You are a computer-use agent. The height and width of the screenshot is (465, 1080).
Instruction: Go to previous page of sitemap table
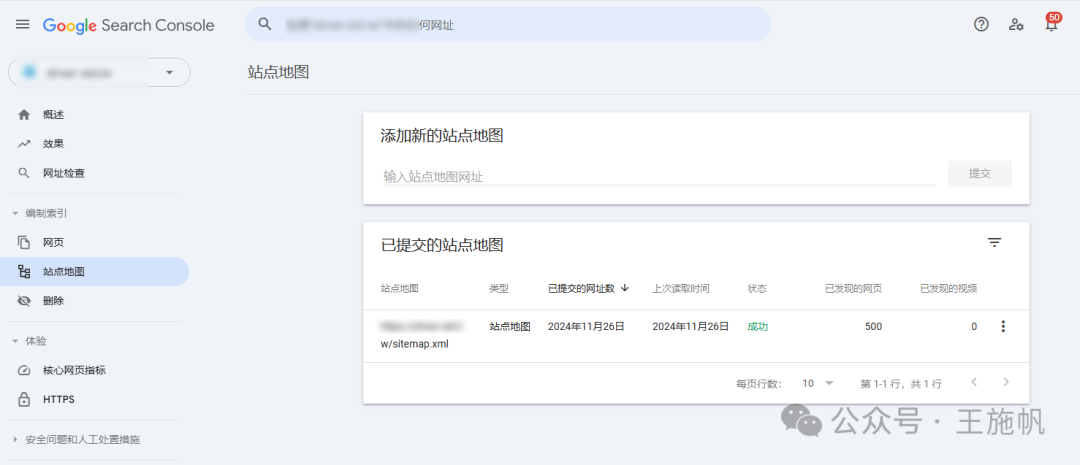click(x=974, y=382)
